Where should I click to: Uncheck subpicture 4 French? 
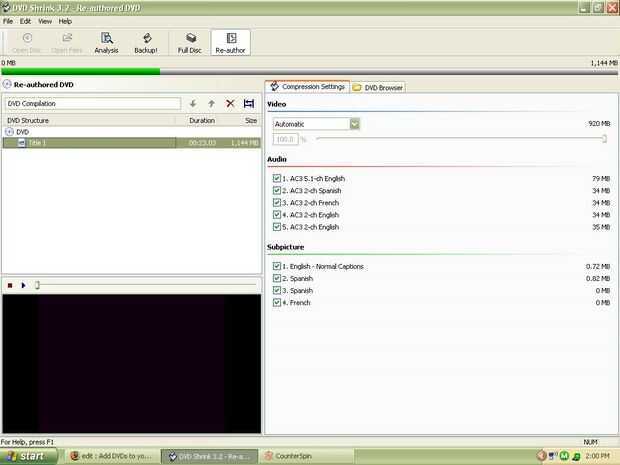[277, 302]
